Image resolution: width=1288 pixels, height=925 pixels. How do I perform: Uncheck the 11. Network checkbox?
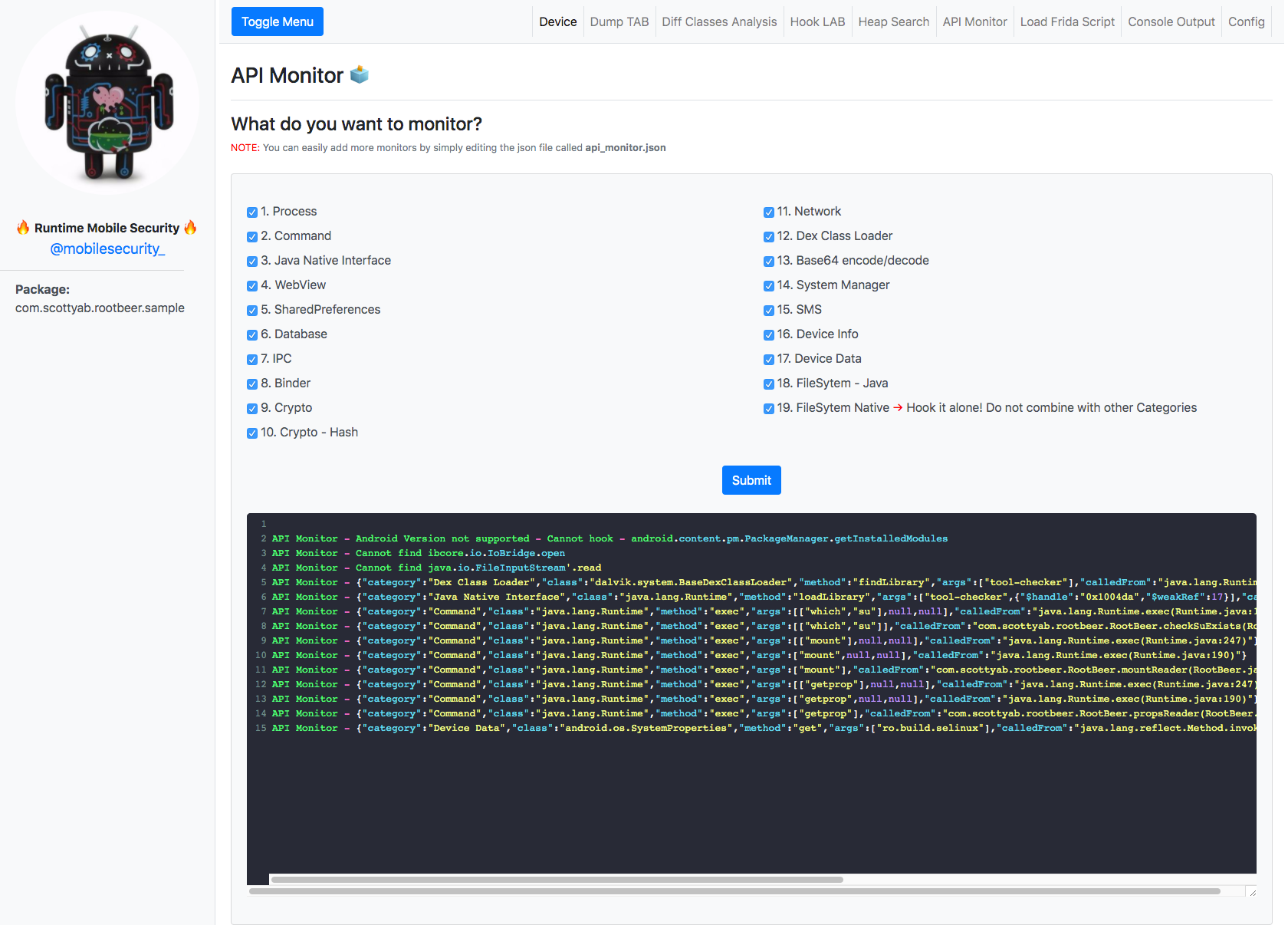click(x=768, y=212)
